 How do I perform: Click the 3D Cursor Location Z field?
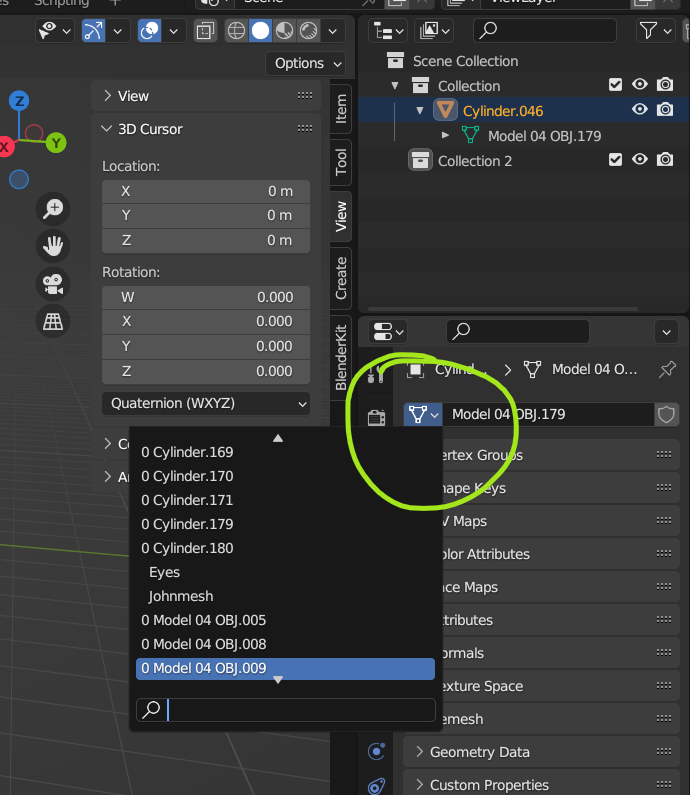click(206, 241)
